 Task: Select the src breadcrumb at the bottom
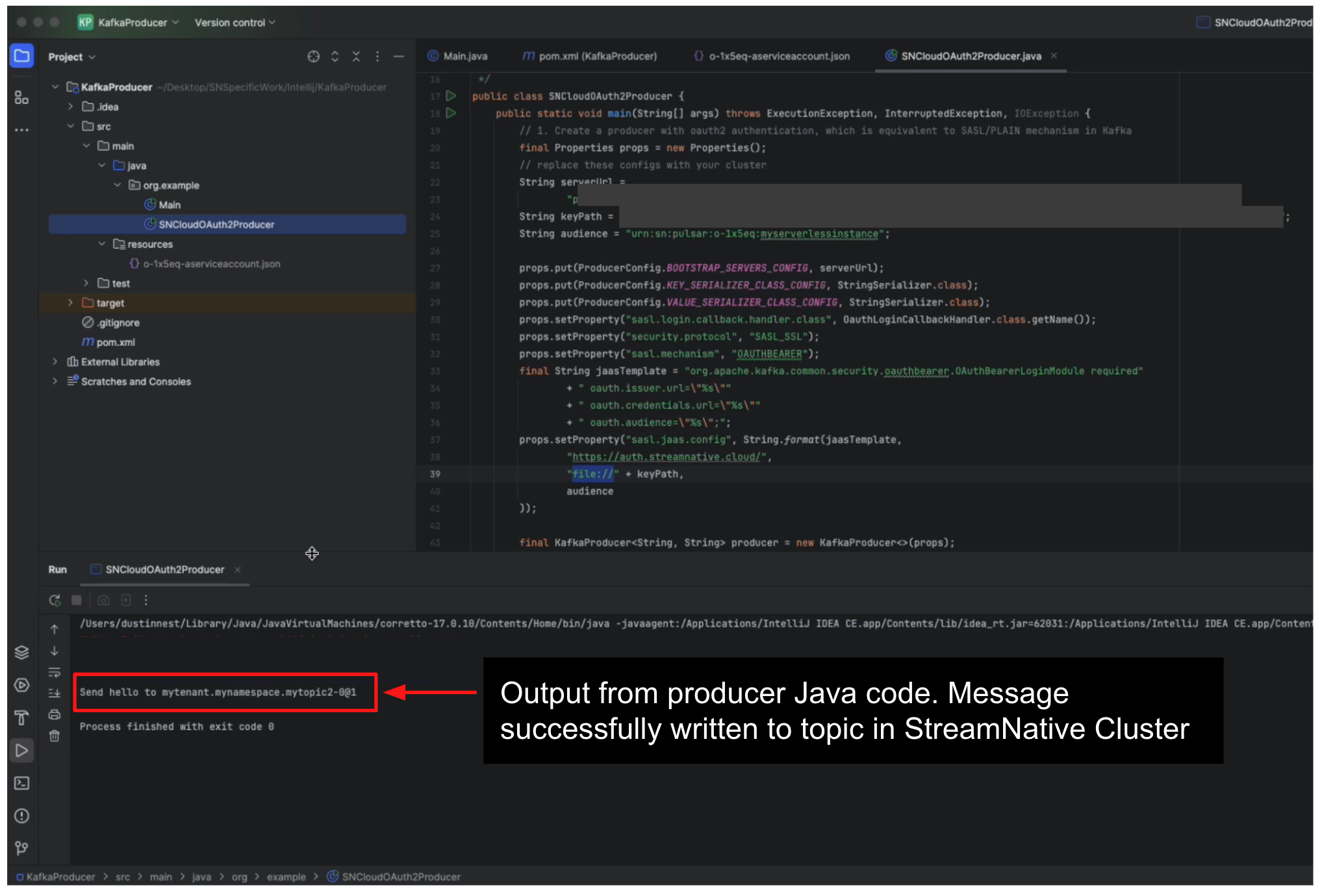[x=123, y=877]
